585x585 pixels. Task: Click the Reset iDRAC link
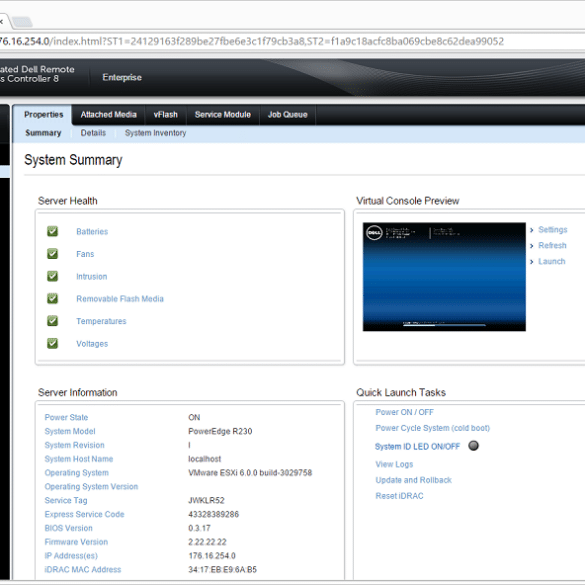(399, 496)
